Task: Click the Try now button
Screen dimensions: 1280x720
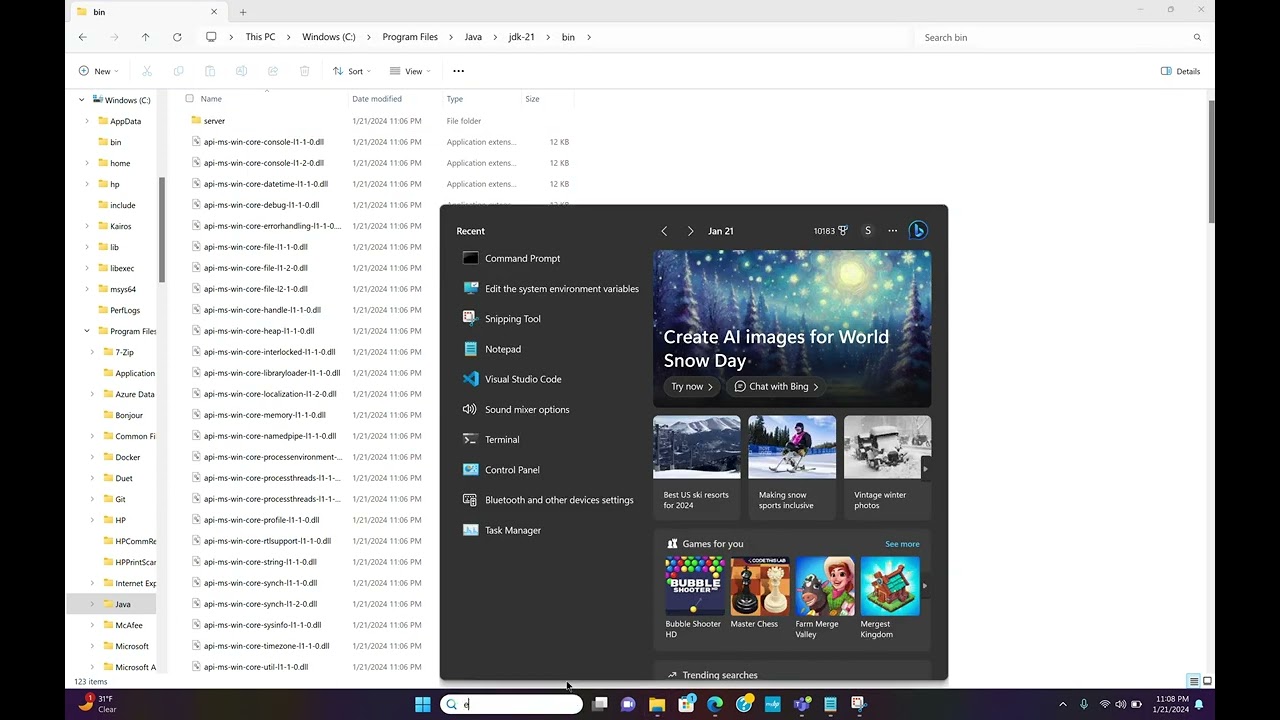Action: 692,386
